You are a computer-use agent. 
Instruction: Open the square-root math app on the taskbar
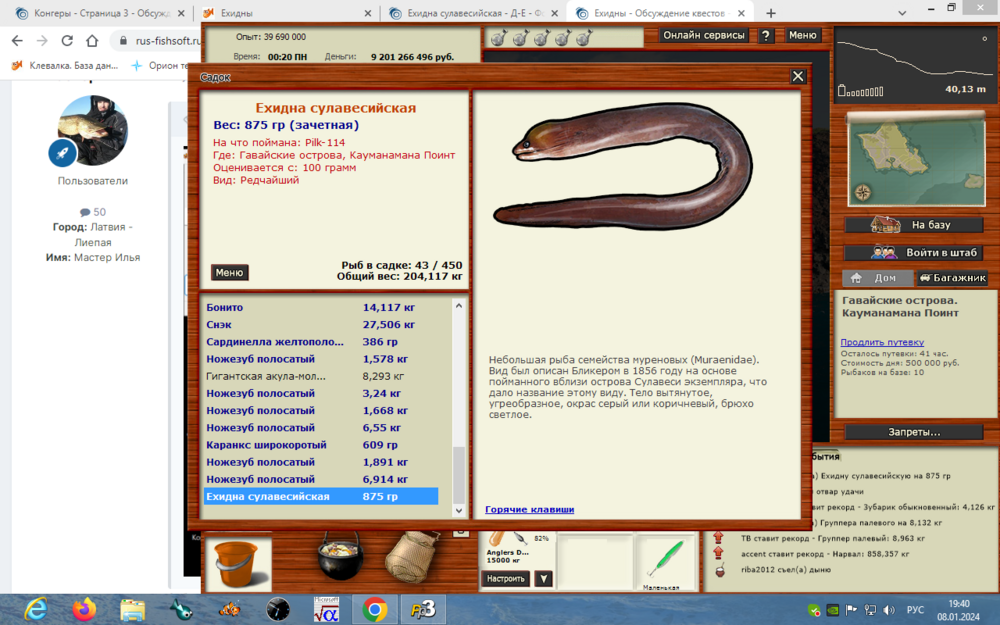click(x=326, y=609)
